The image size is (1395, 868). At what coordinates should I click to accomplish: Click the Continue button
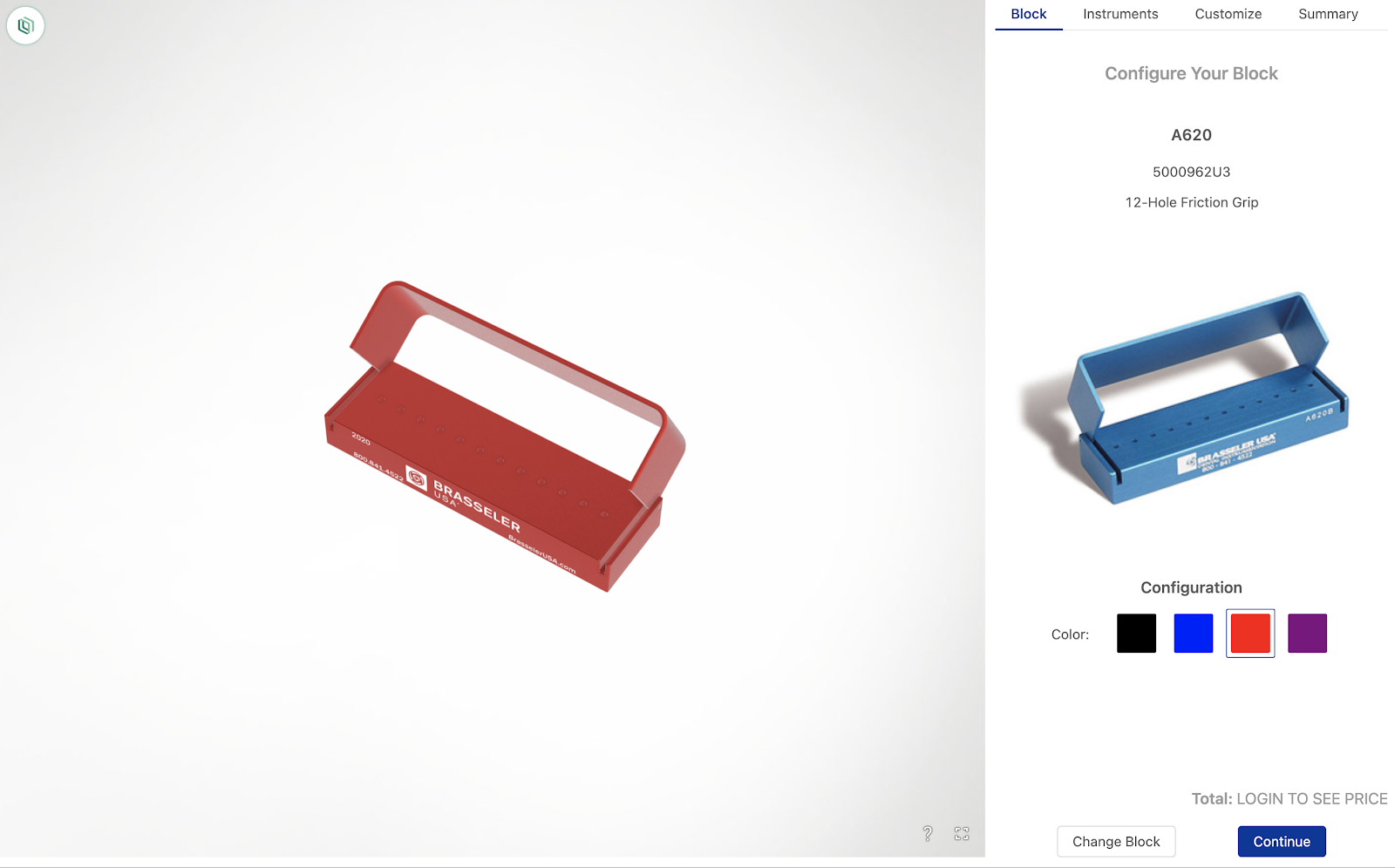(x=1282, y=842)
